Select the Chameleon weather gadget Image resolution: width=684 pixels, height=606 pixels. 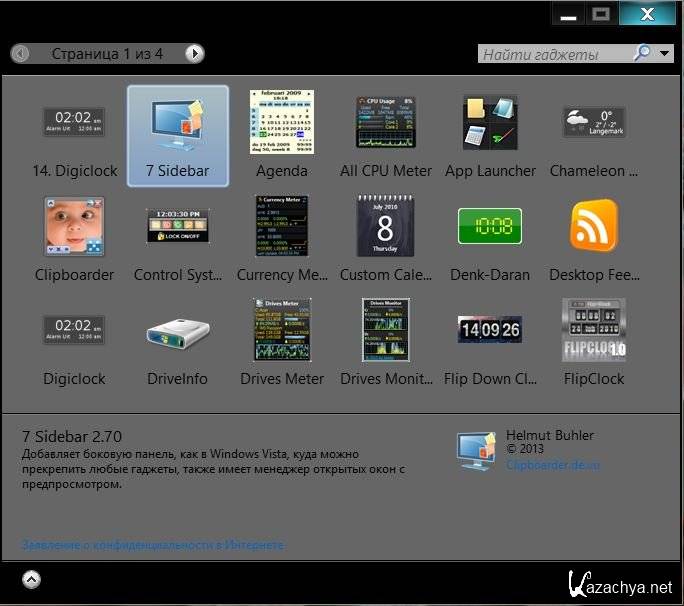[x=594, y=123]
